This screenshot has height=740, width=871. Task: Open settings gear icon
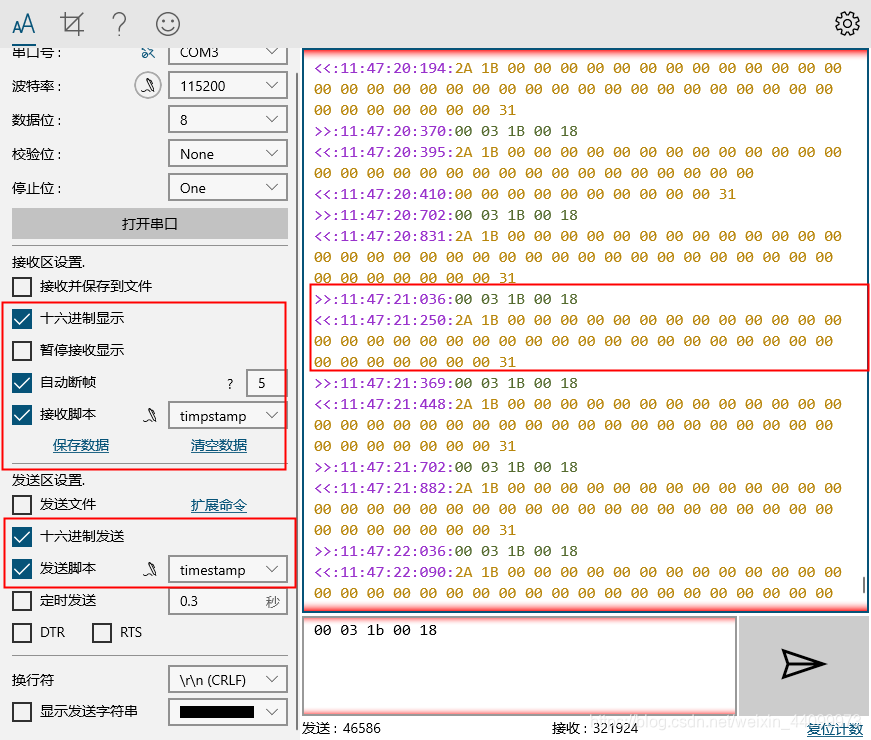pos(847,23)
